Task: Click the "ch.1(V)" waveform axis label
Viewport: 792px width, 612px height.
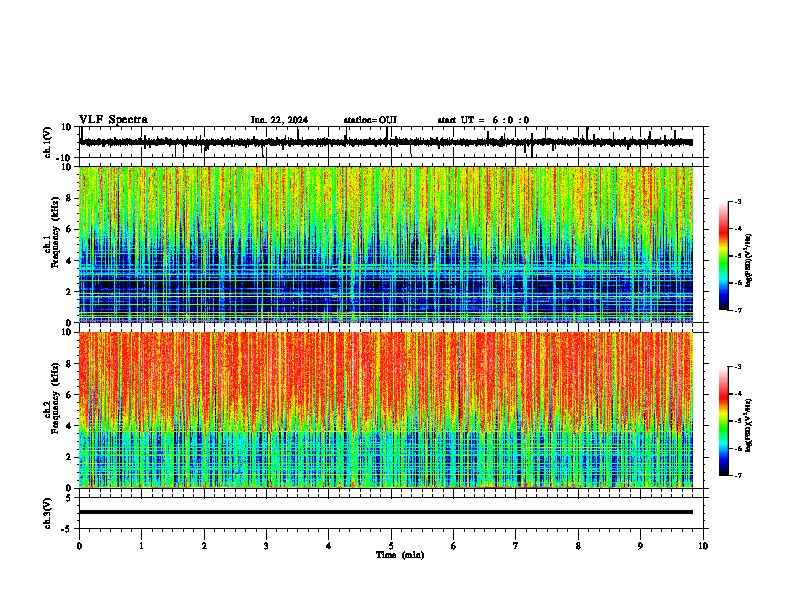Action: 48,142
